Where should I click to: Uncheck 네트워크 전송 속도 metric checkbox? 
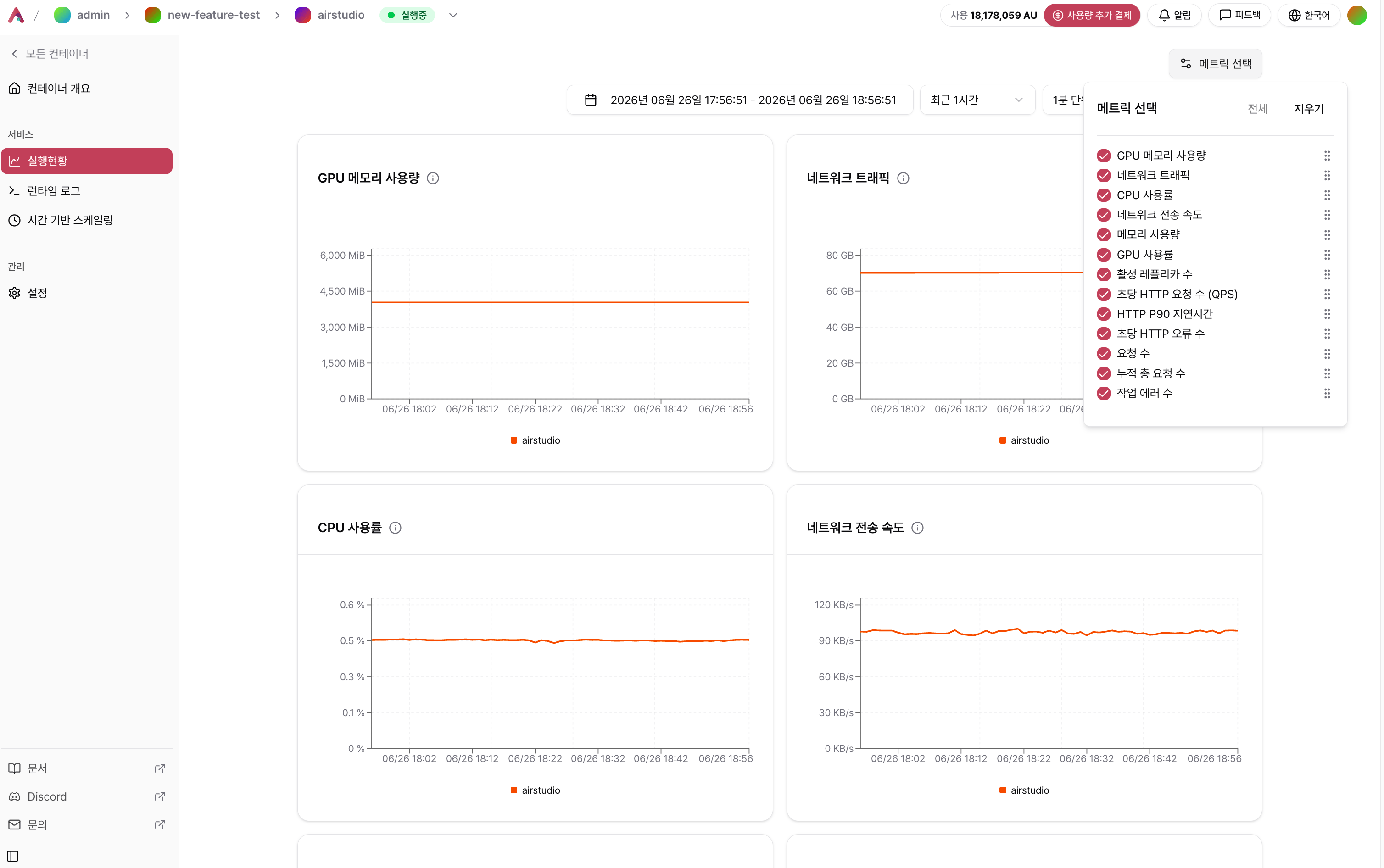[x=1103, y=215]
